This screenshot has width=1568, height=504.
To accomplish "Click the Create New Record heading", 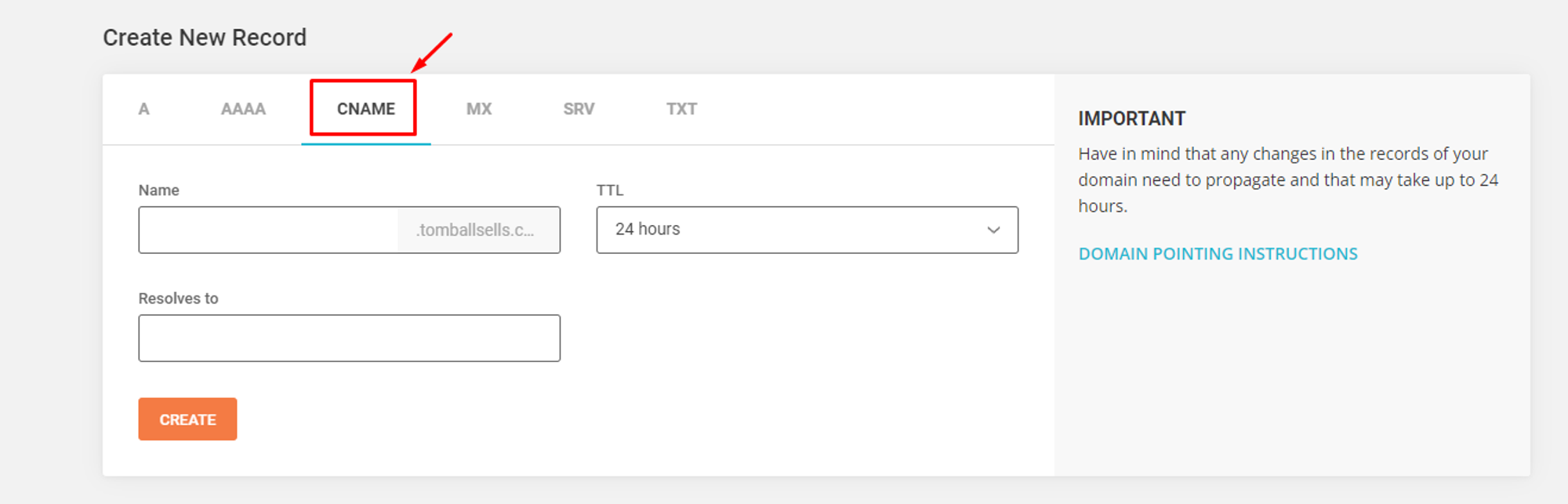I will point(205,38).
